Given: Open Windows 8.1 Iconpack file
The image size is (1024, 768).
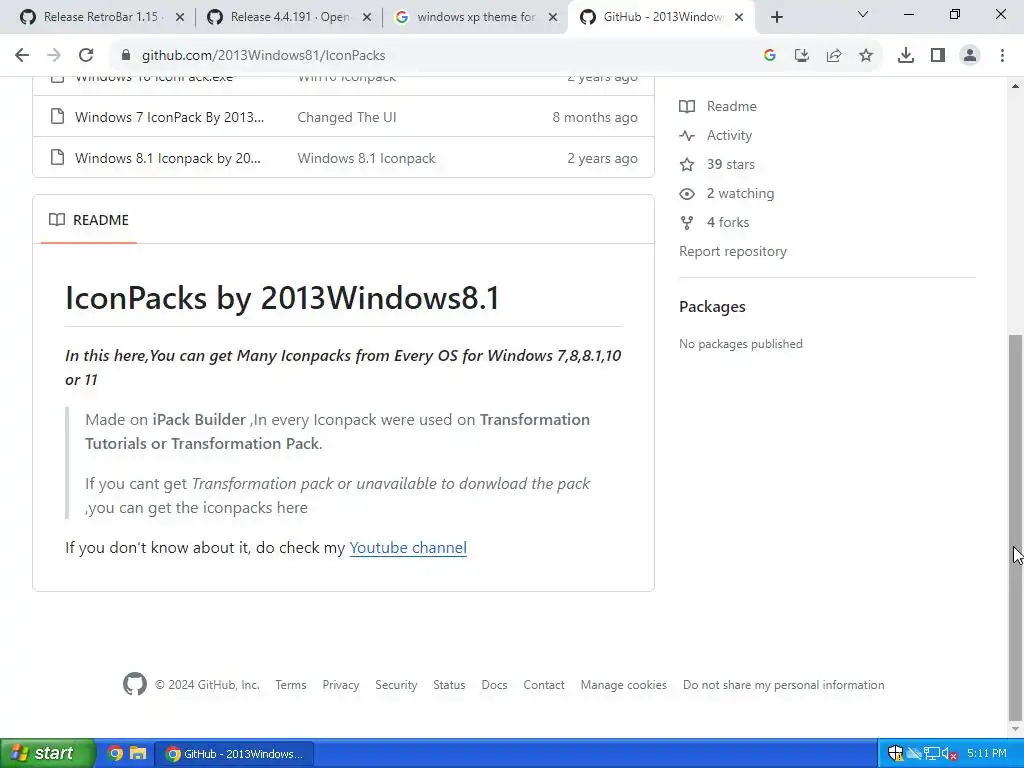Looking at the screenshot, I should pyautogui.click(x=168, y=158).
